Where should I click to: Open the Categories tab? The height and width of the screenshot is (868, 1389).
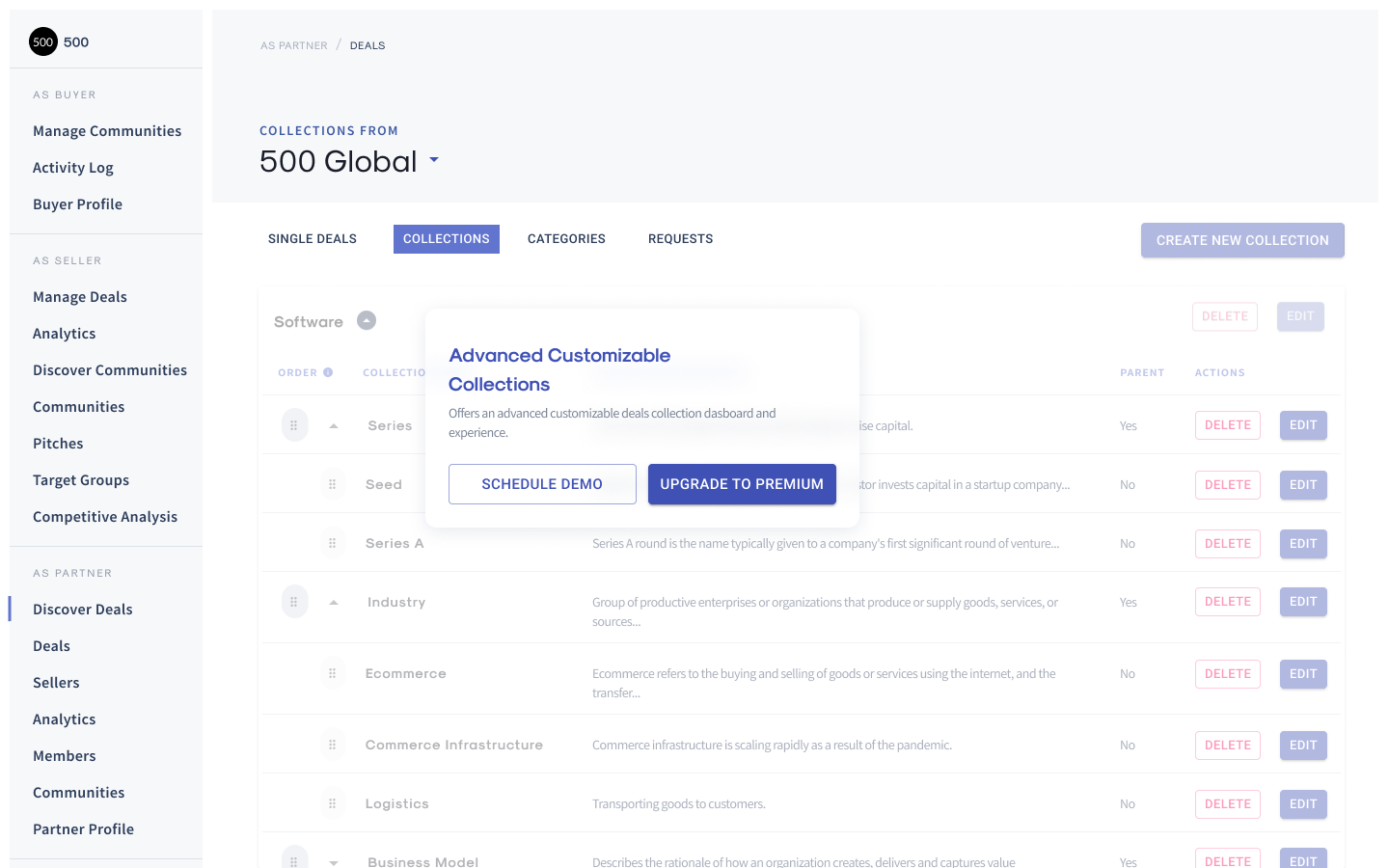[x=566, y=239]
